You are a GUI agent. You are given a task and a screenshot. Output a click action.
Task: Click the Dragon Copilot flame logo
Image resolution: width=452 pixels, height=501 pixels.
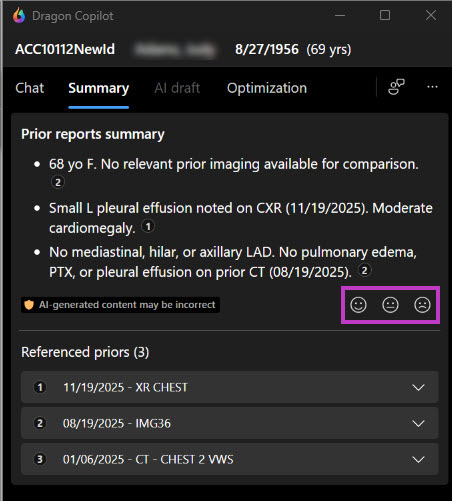tap(19, 15)
